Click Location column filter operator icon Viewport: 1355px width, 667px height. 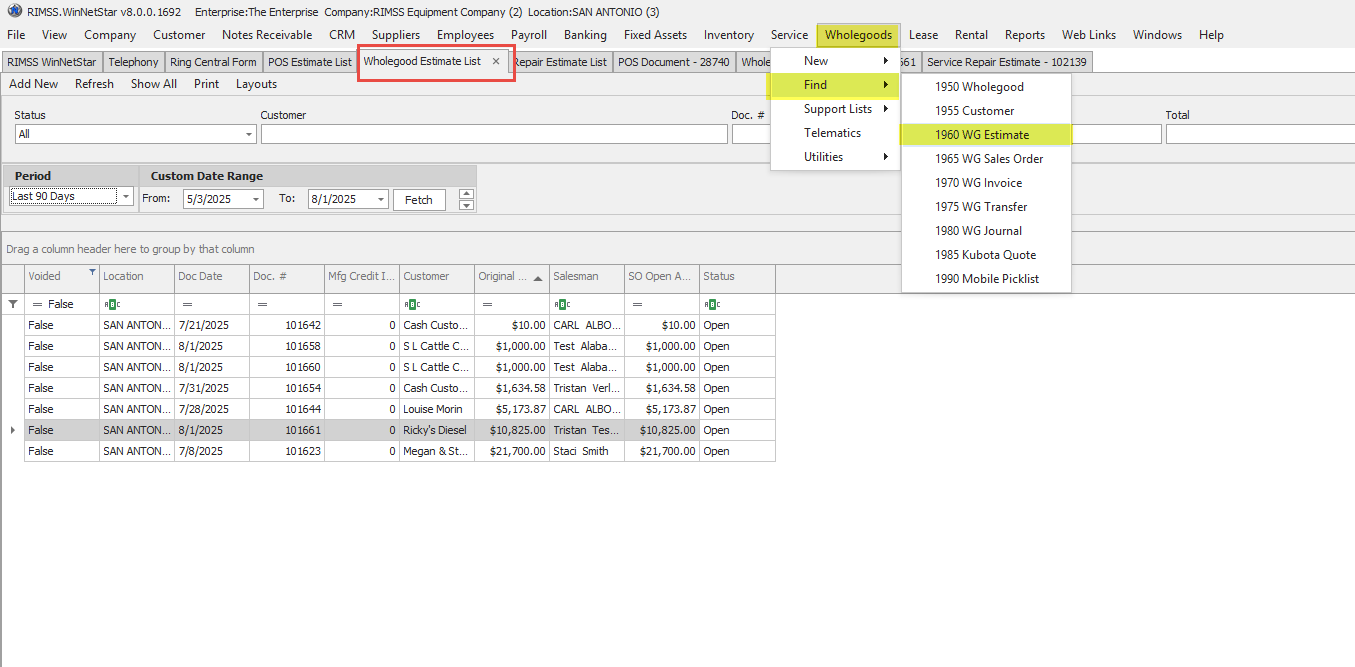pos(111,304)
